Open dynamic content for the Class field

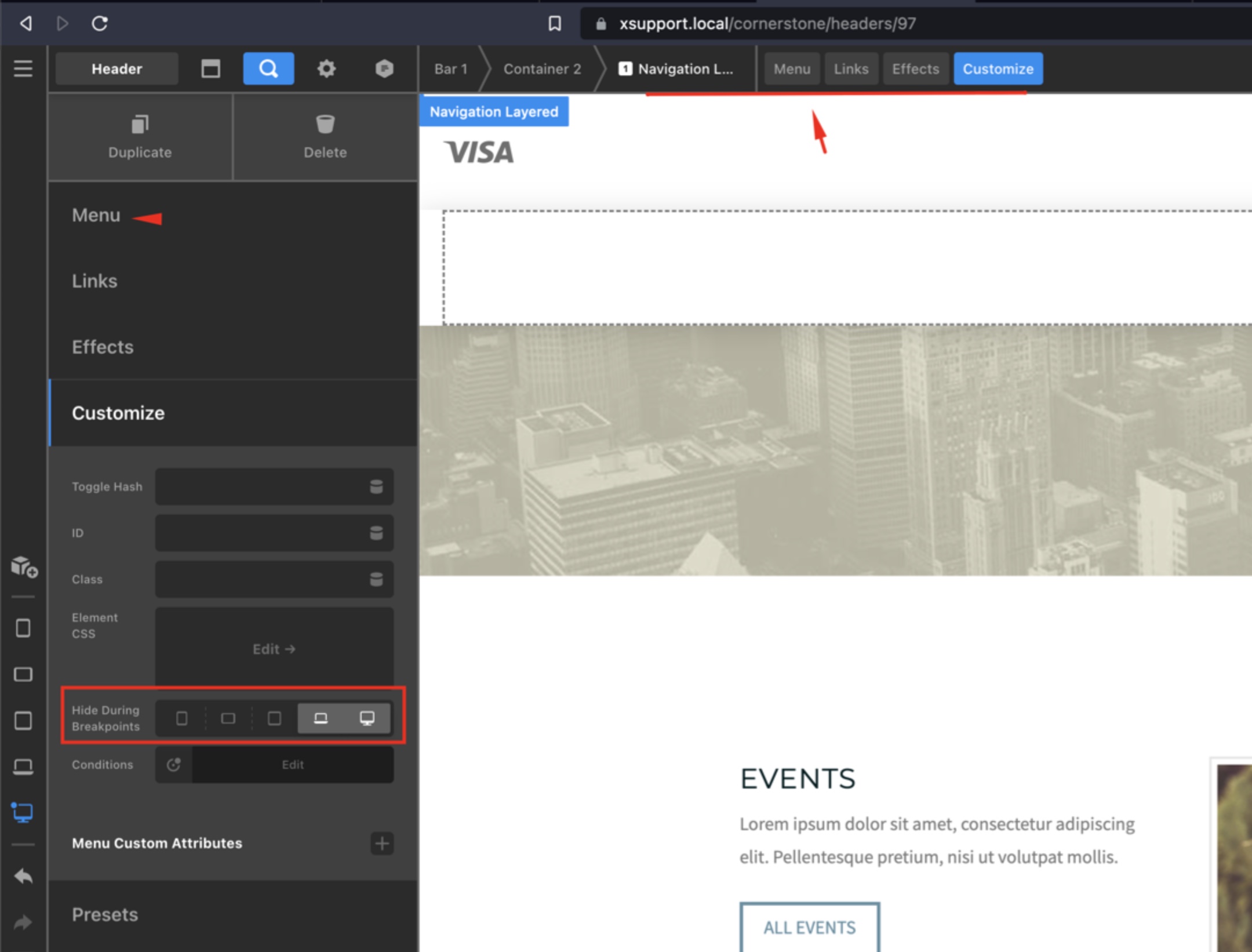[376, 579]
